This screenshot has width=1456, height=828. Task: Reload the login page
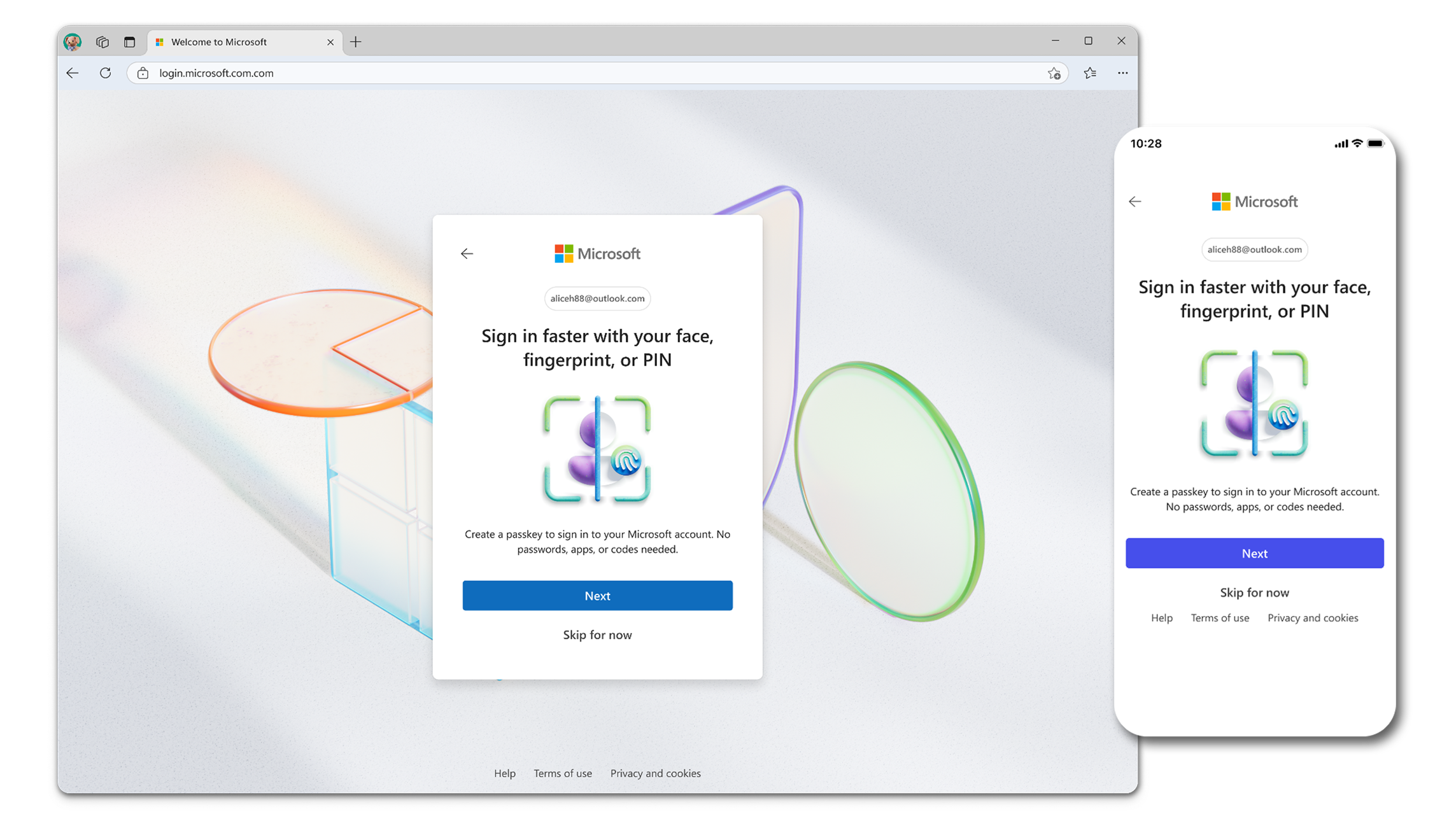[x=106, y=73]
